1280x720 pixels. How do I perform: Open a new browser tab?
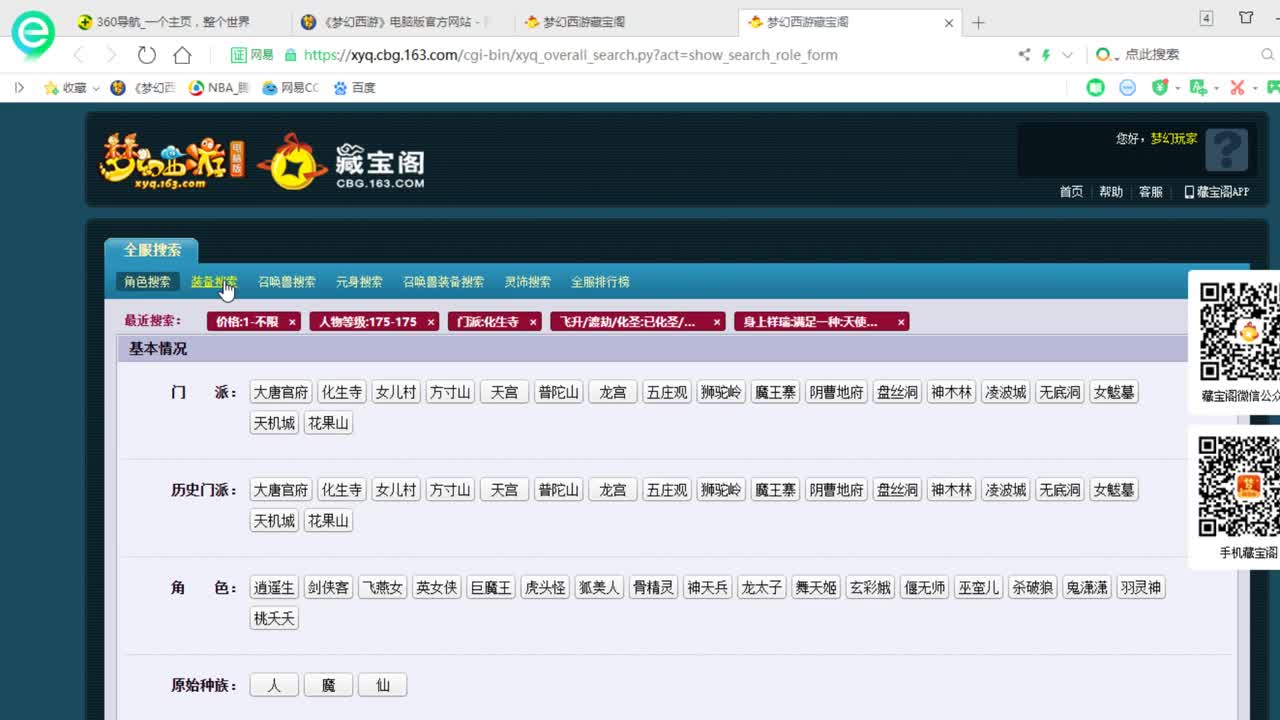point(978,22)
